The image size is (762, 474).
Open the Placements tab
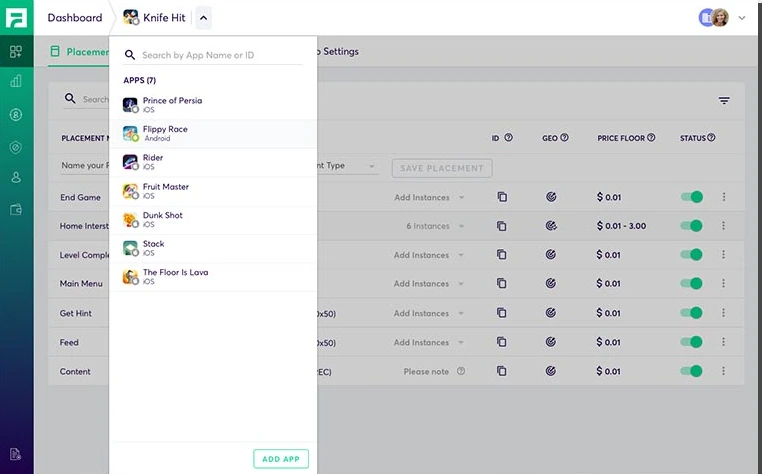coord(80,52)
